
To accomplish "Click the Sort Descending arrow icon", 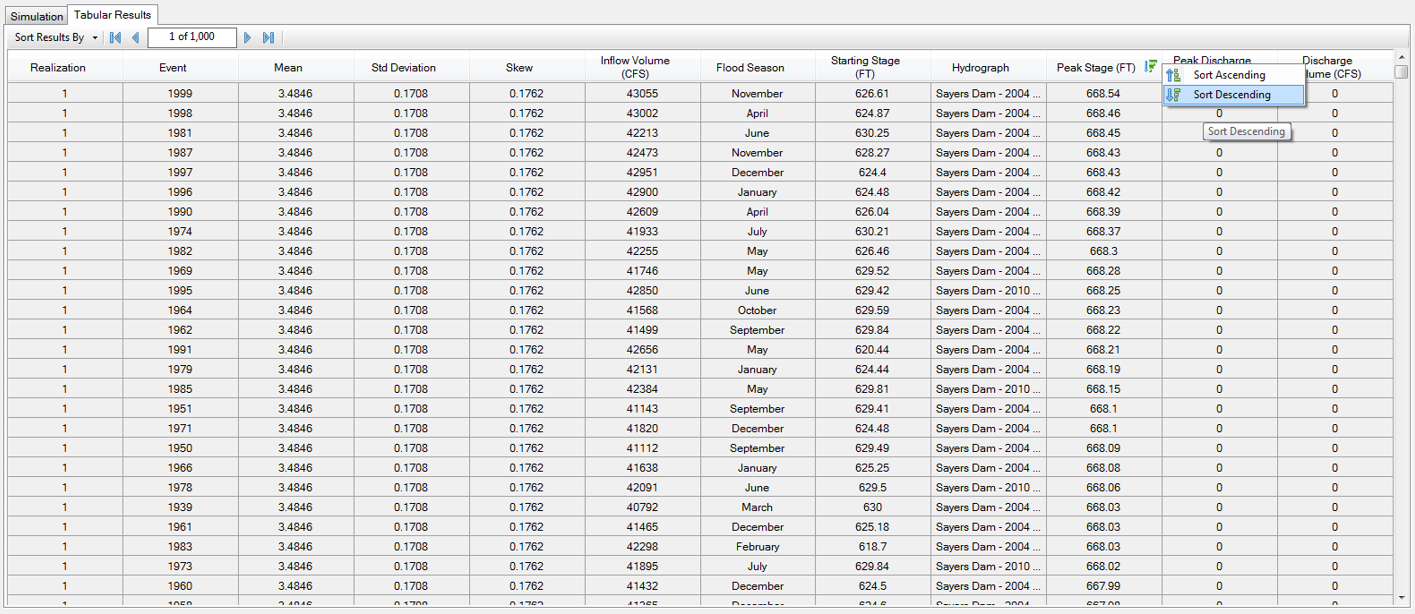I will 1173,96.
